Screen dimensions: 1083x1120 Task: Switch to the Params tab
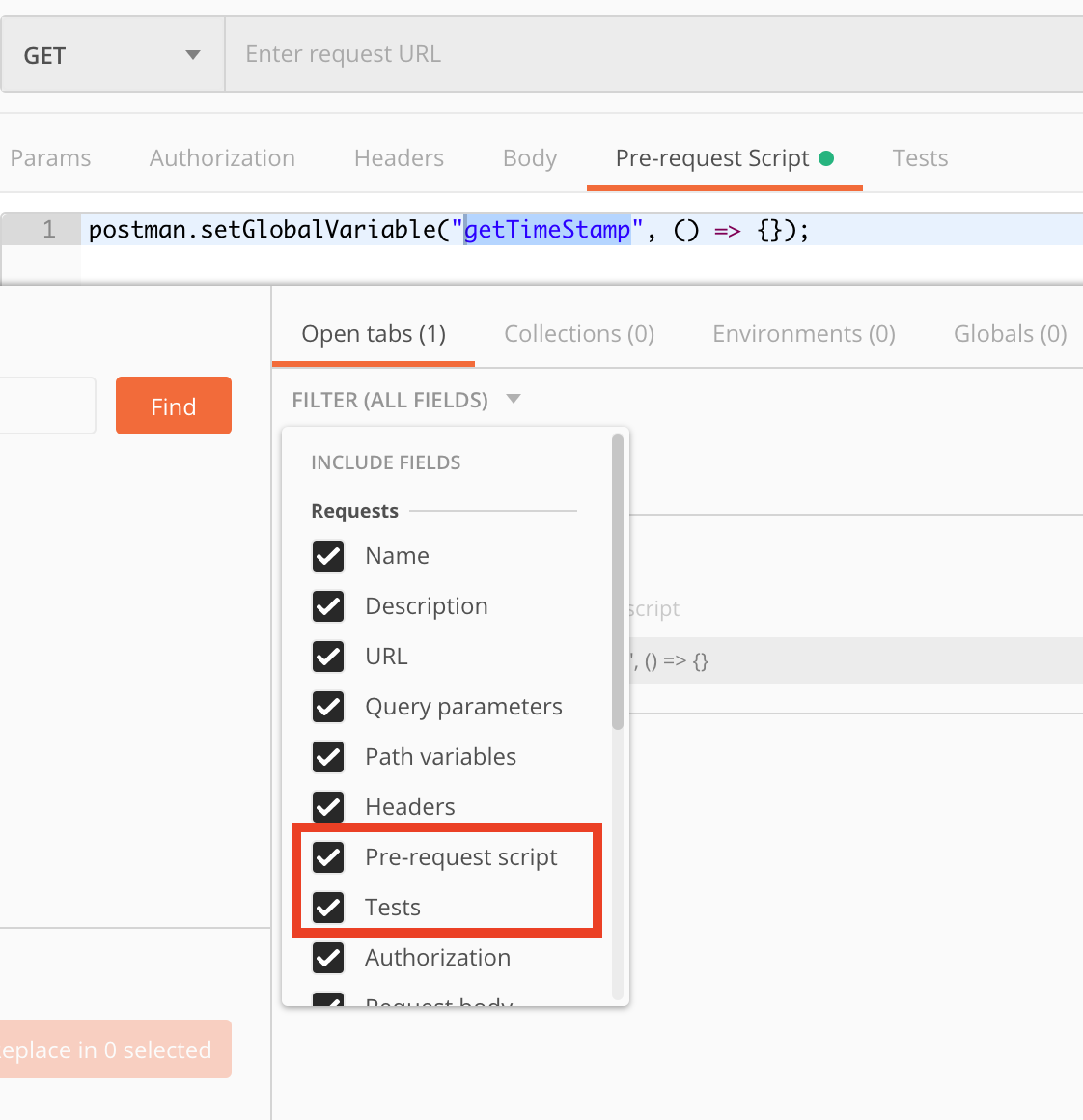coord(50,157)
